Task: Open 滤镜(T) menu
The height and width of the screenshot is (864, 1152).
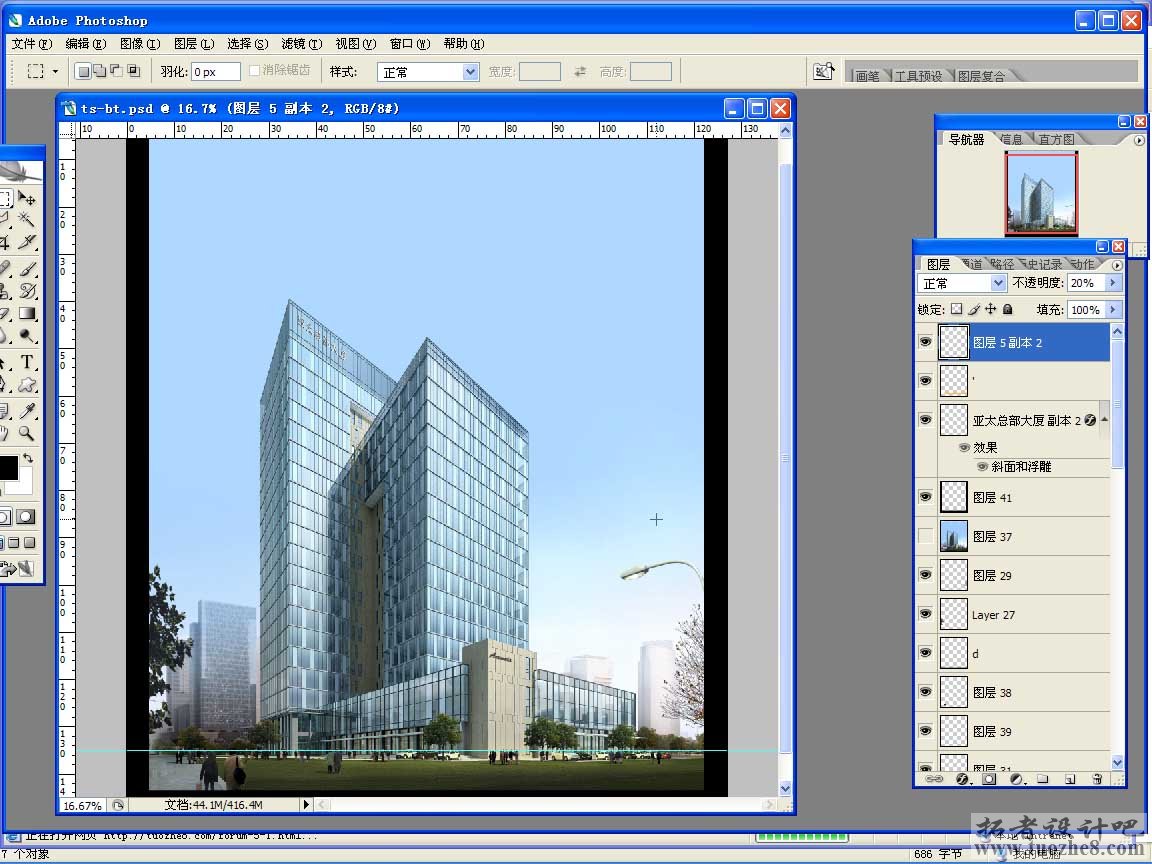Action: (301, 44)
